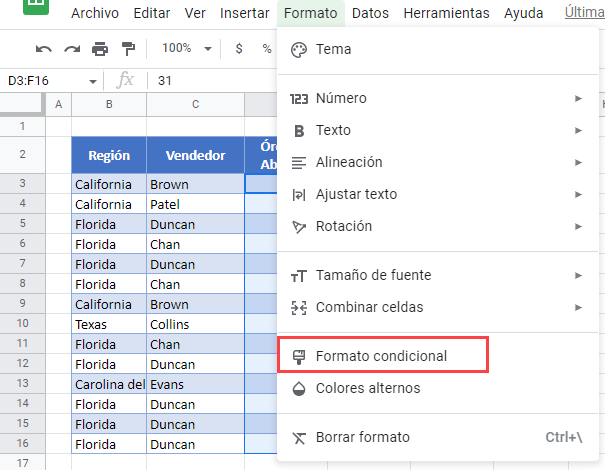The image size is (605, 470).
Task: Click the currency format dollar icon
Action: (239, 48)
